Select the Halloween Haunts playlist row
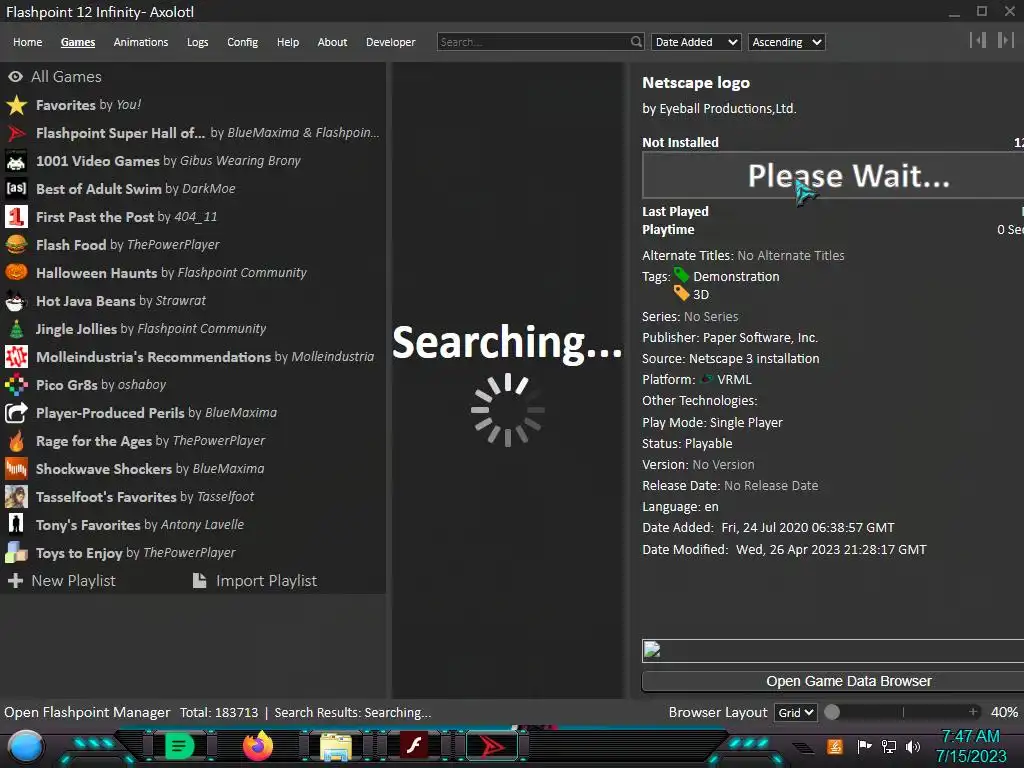Image resolution: width=1024 pixels, height=768 pixels. (193, 273)
